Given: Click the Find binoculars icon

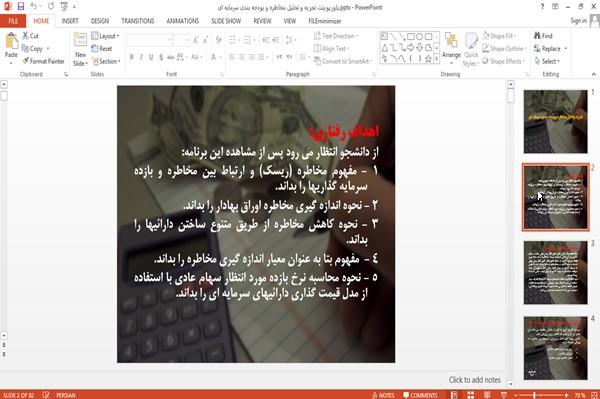Looking at the screenshot, I should [x=537, y=36].
